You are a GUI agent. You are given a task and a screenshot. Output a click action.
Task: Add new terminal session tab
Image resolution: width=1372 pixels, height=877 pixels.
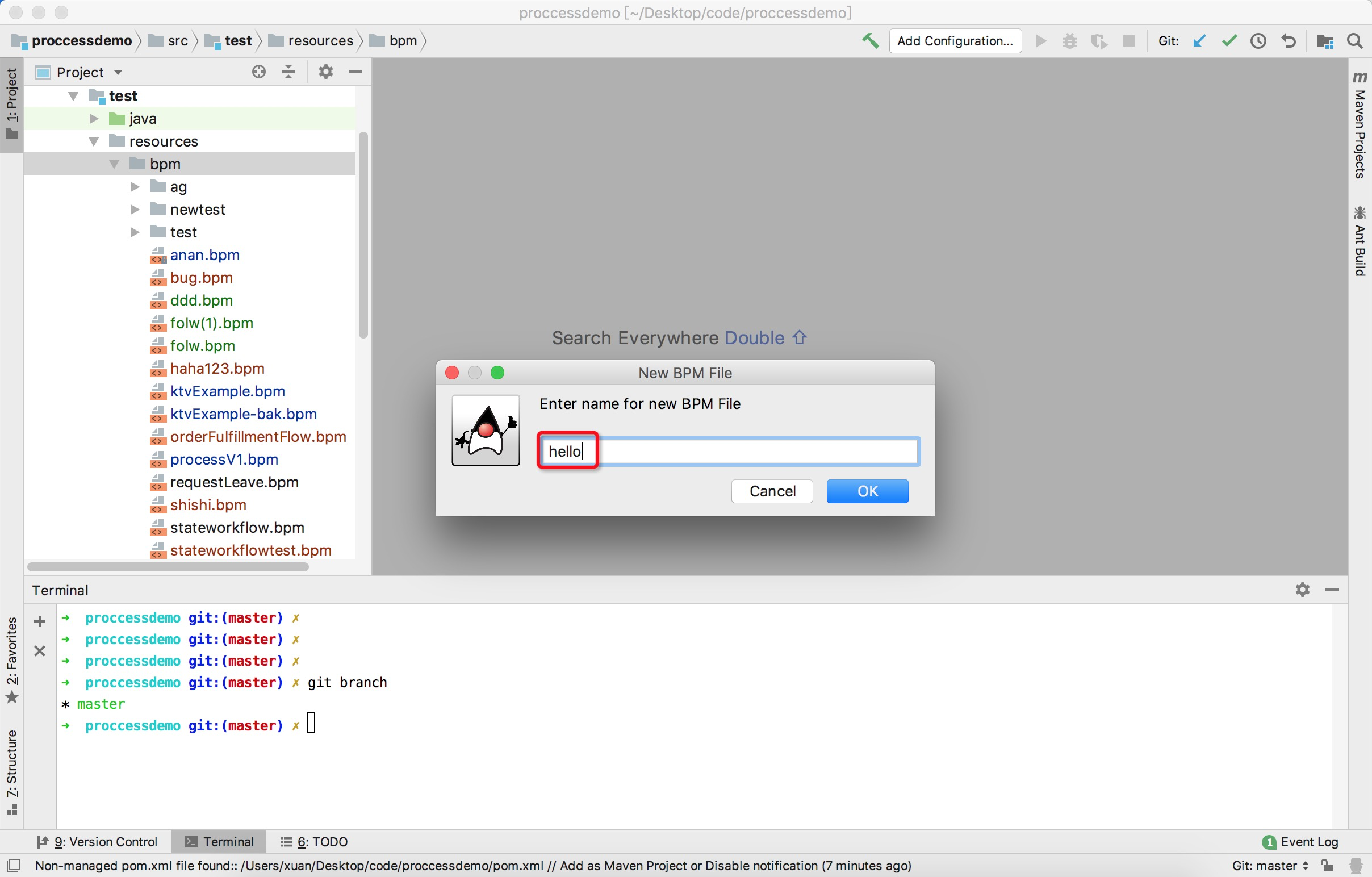(39, 621)
